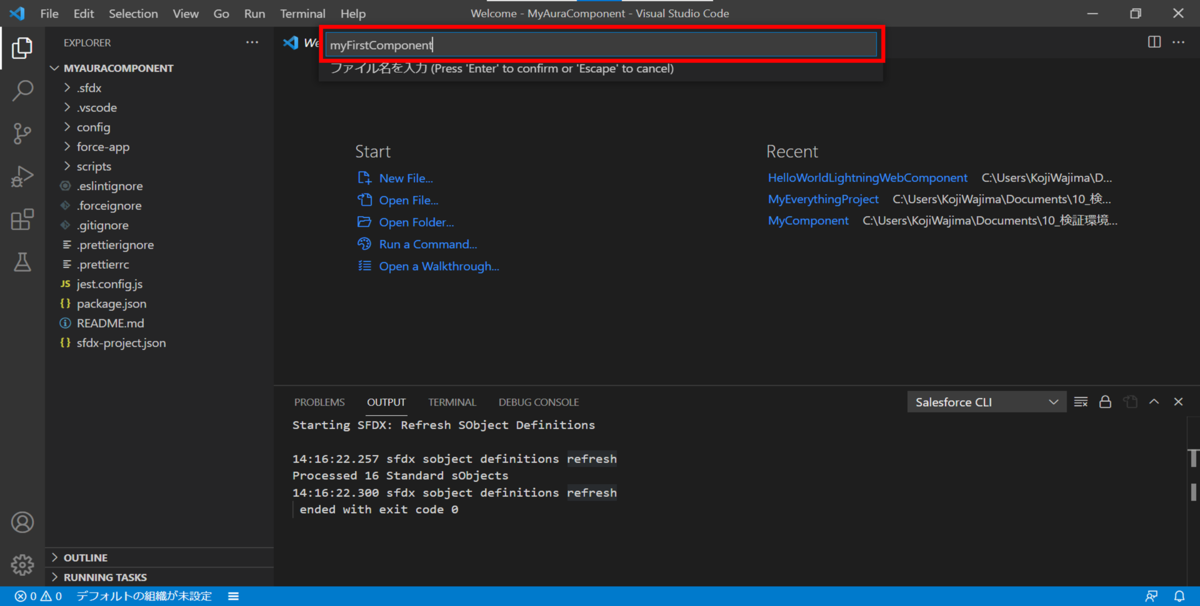Open the View menu
The image size is (1200, 606).
186,14
